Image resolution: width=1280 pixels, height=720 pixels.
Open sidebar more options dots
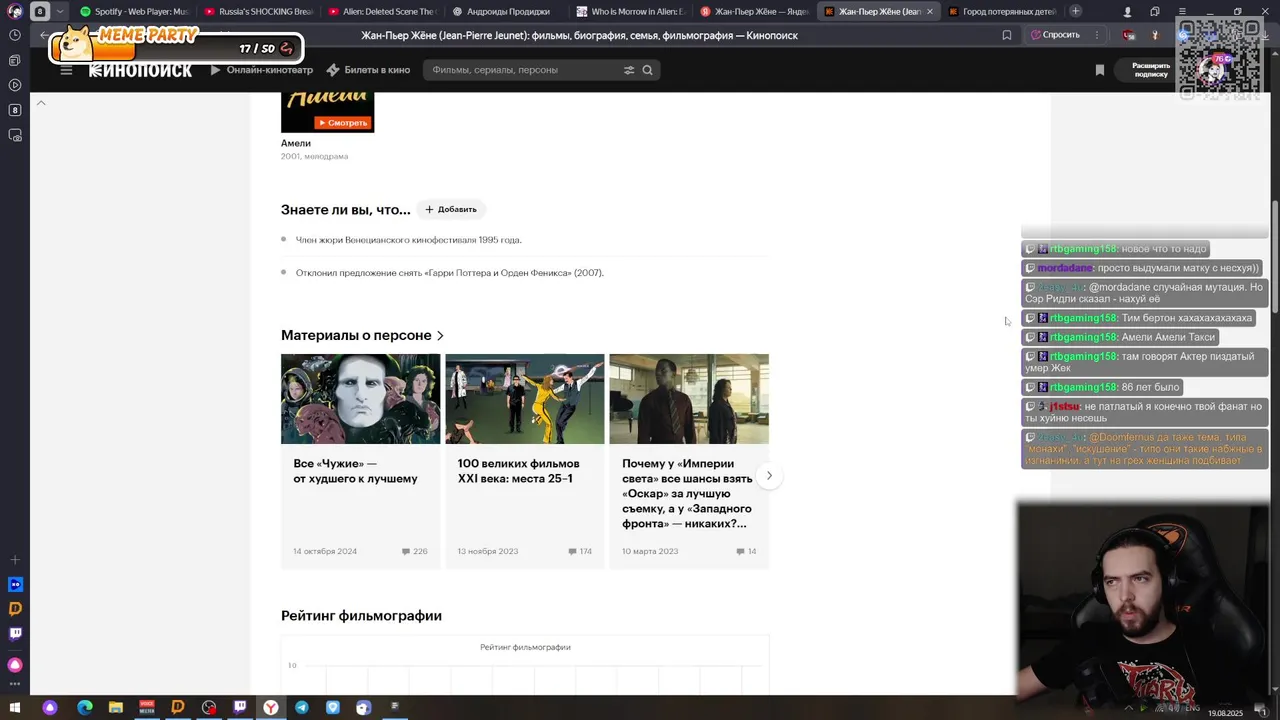(15, 683)
